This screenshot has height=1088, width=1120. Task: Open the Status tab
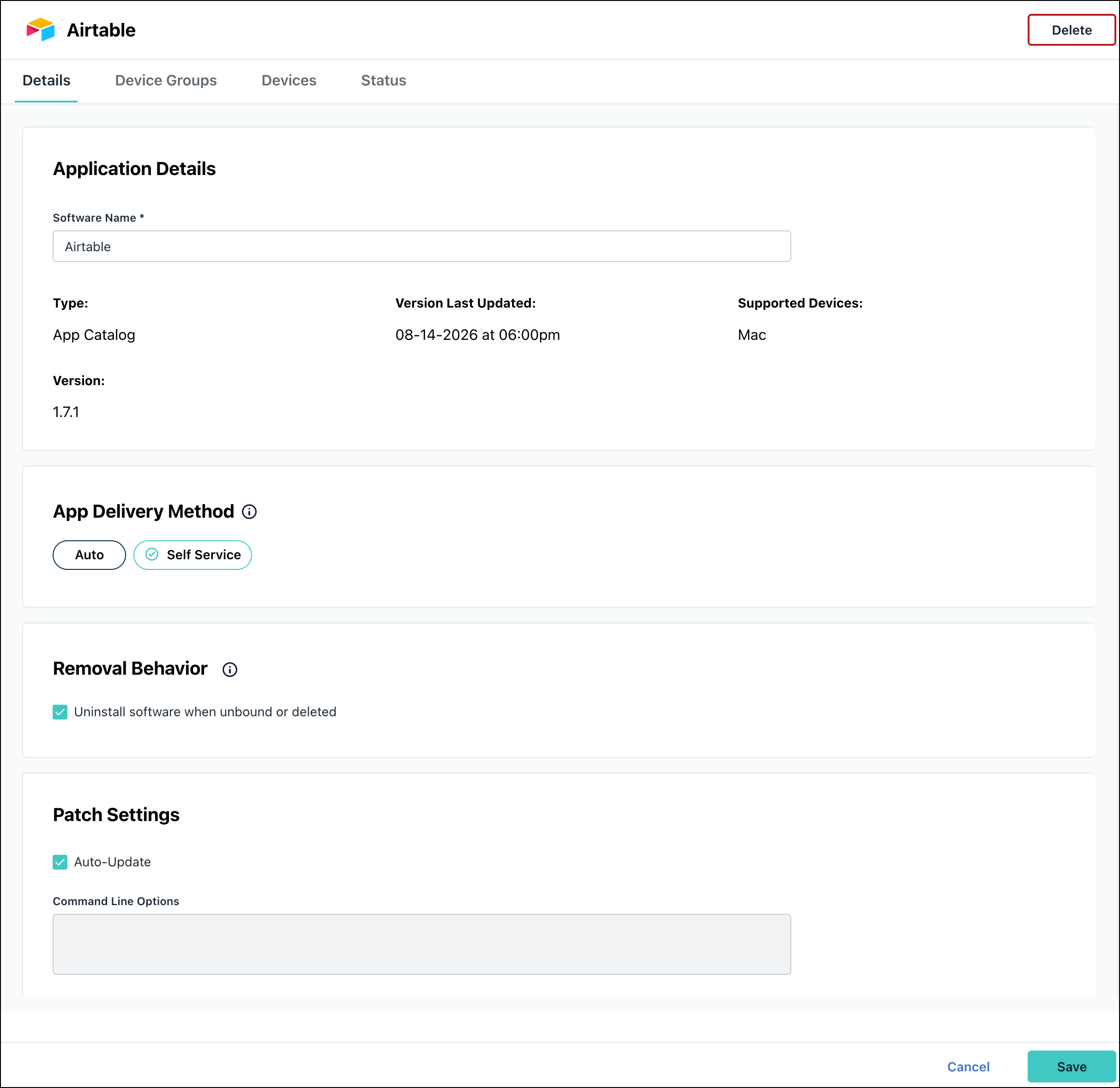pyautogui.click(x=384, y=81)
